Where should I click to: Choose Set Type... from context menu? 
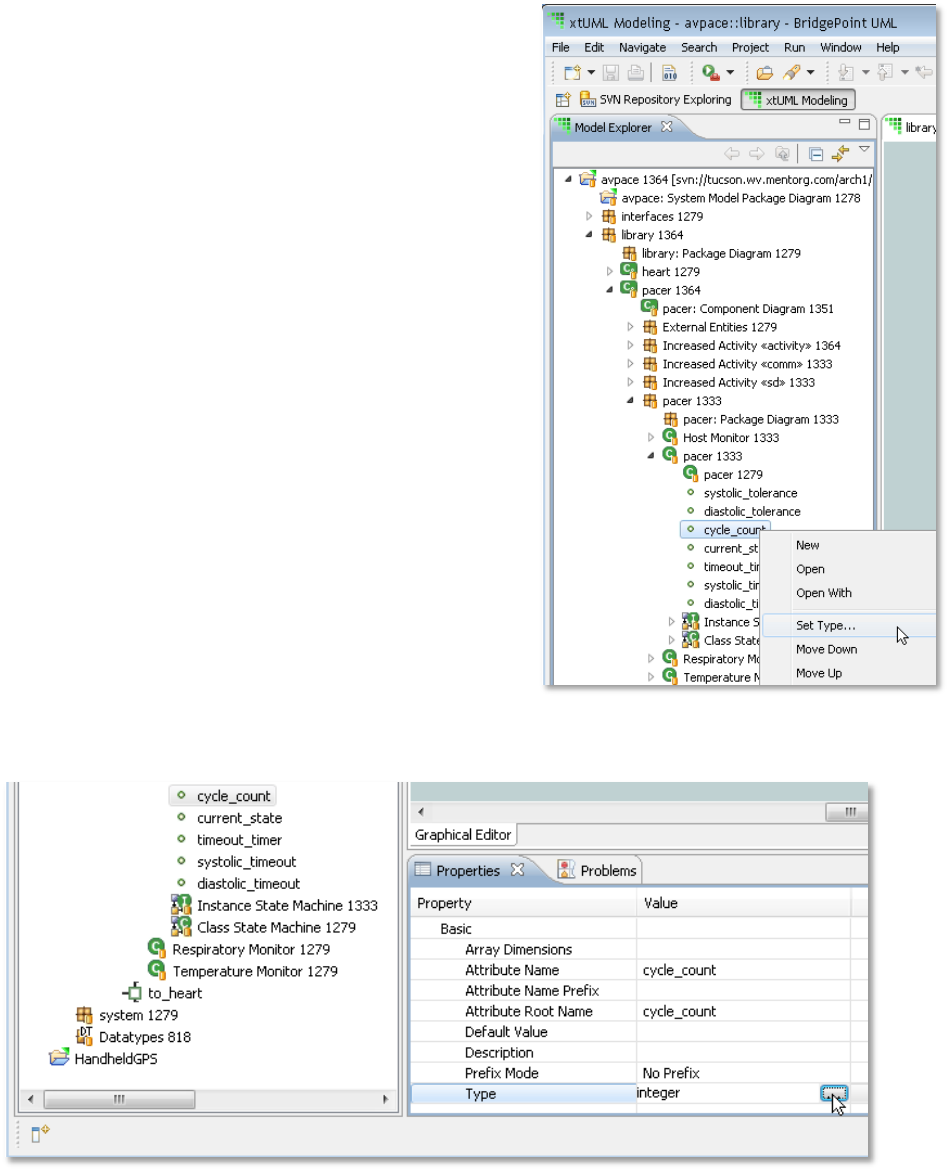(x=849, y=625)
